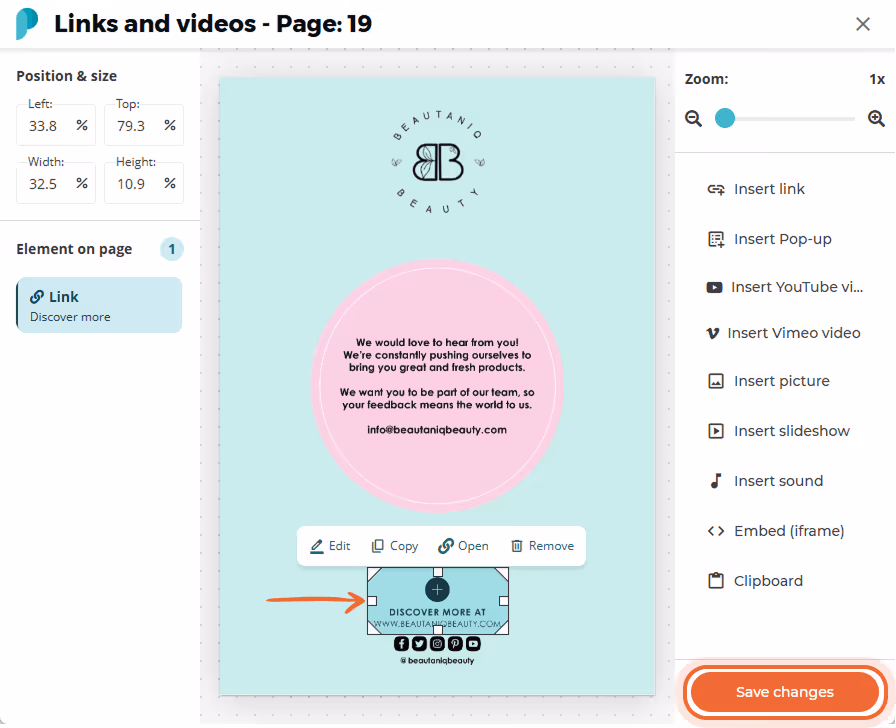
Task: Click the Insert link option
Action: click(756, 189)
